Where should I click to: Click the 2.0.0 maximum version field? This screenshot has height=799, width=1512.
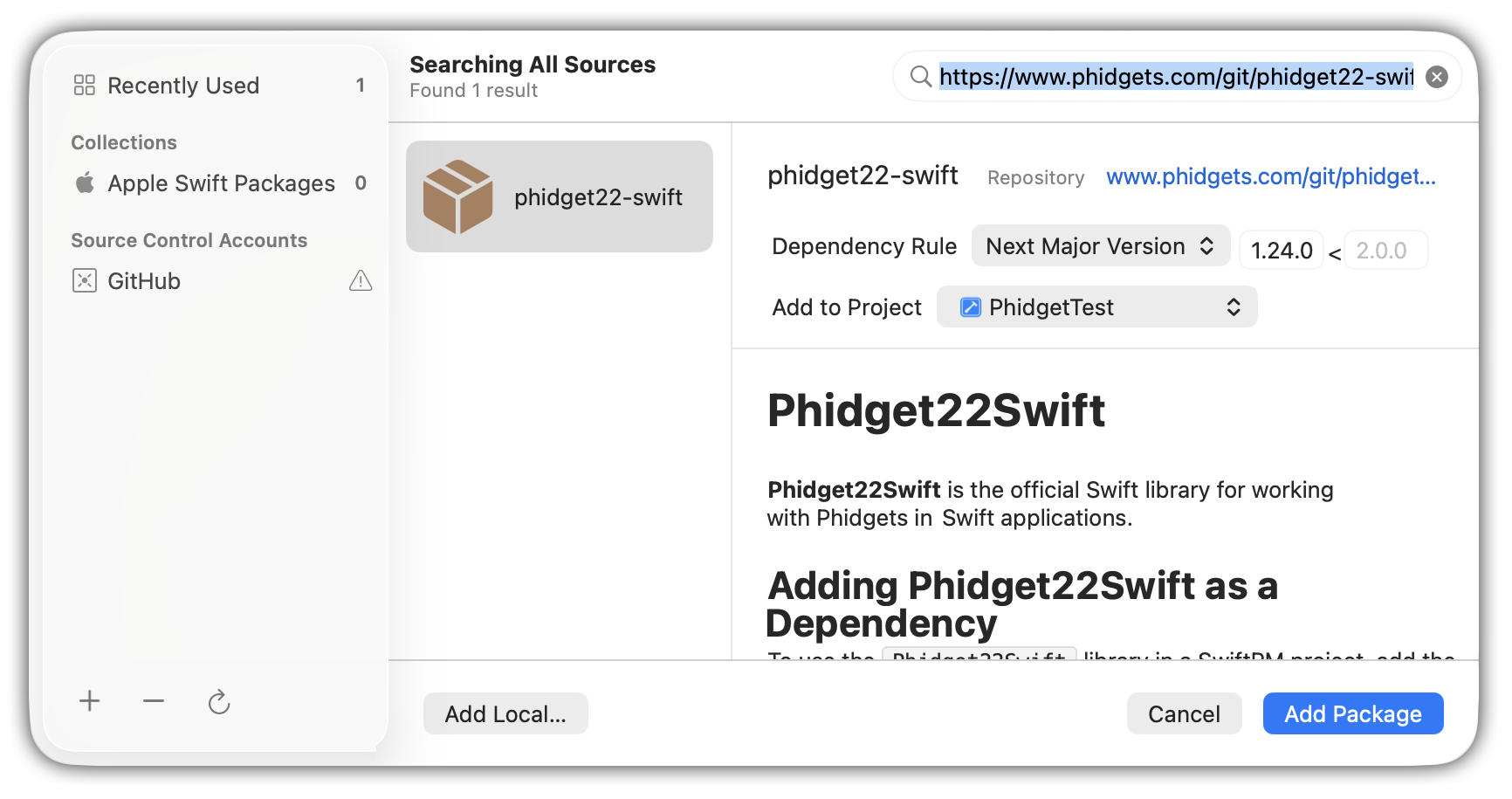click(1385, 251)
